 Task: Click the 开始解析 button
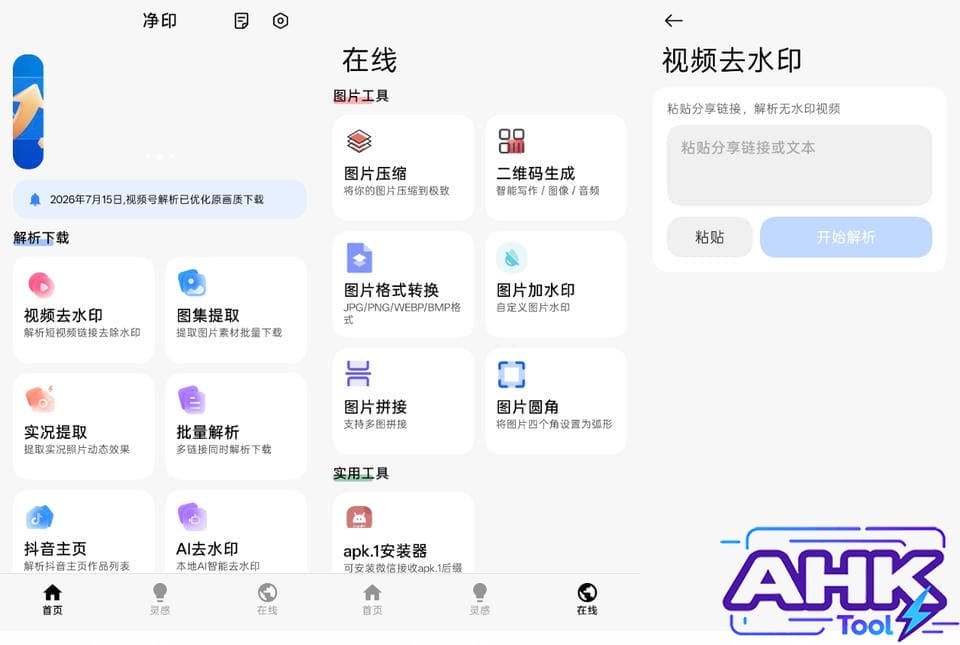pyautogui.click(x=846, y=237)
